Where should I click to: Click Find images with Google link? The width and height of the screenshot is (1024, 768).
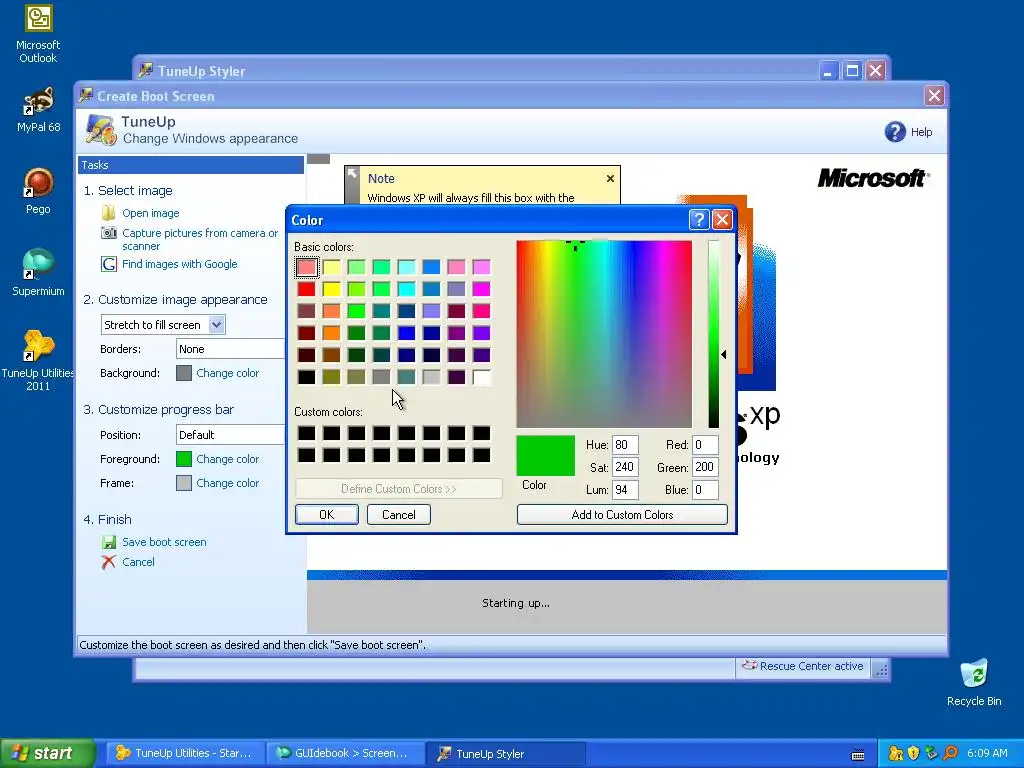pyautogui.click(x=180, y=264)
